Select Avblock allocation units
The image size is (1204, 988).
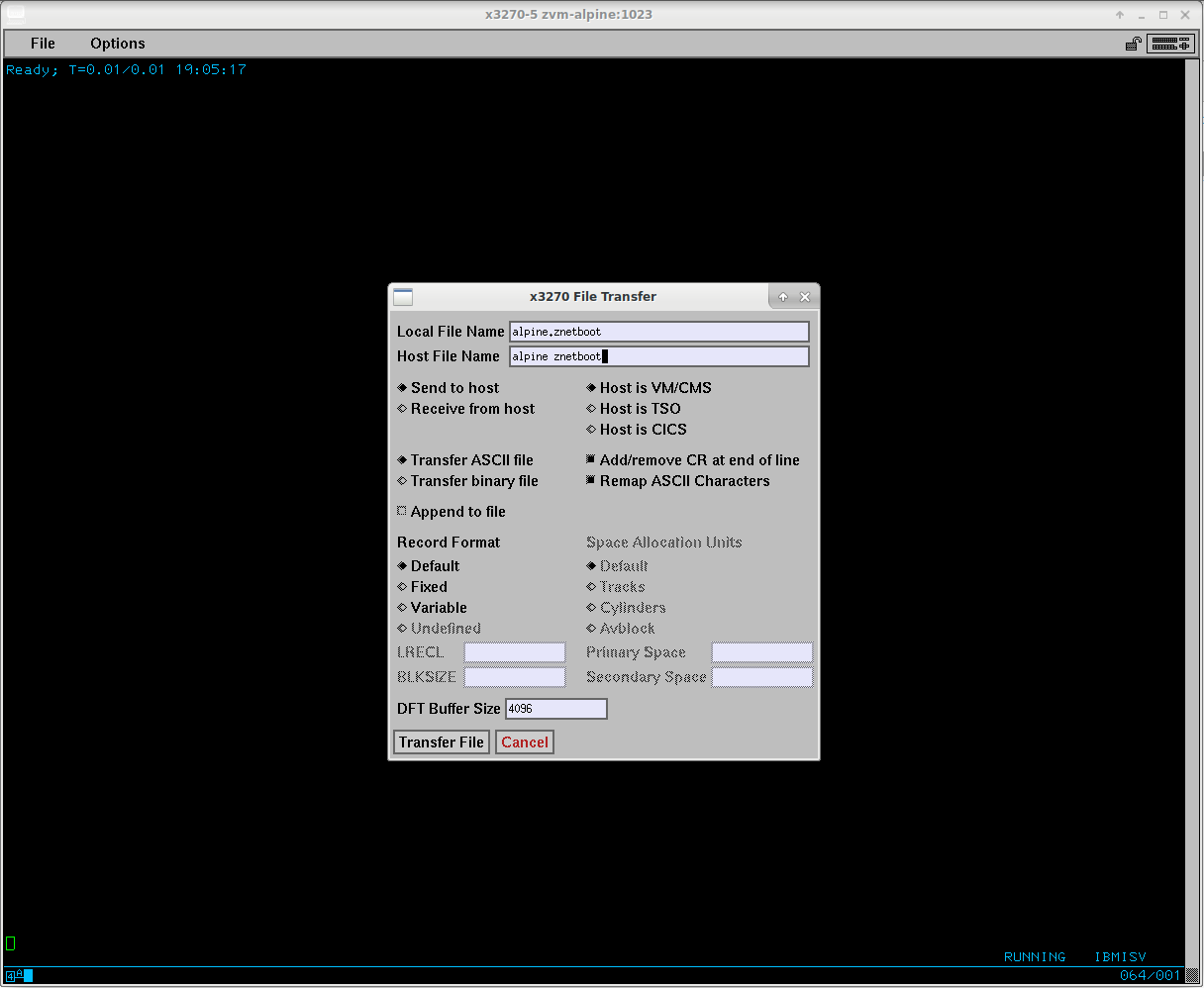(x=621, y=629)
